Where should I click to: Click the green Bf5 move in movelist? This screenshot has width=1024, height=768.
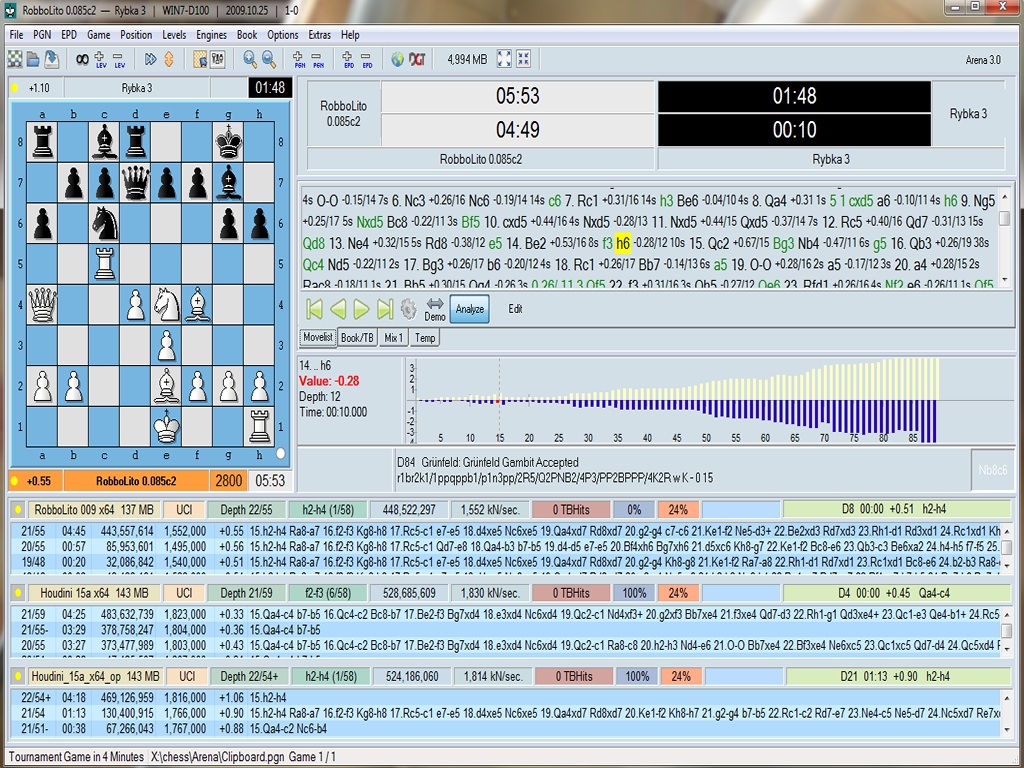coord(471,222)
